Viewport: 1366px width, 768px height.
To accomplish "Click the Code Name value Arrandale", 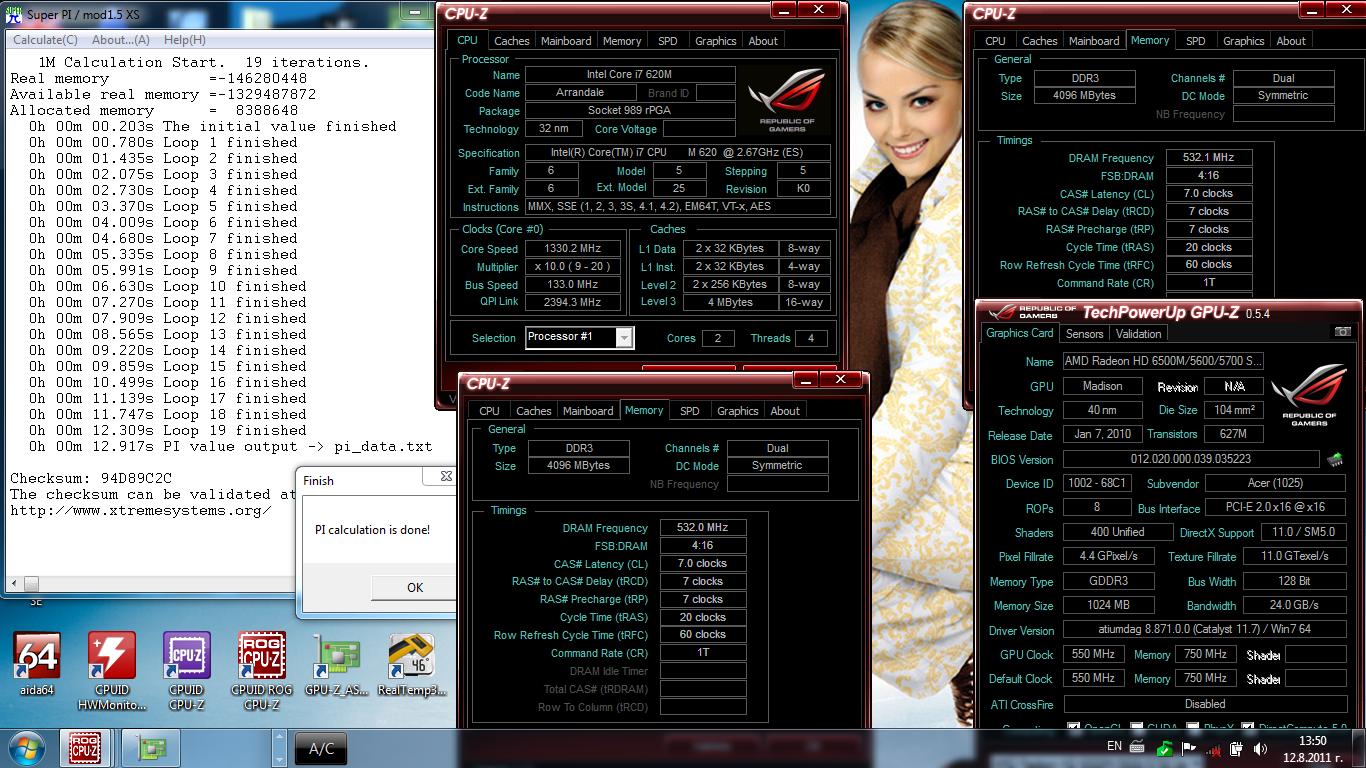I will [x=580, y=93].
